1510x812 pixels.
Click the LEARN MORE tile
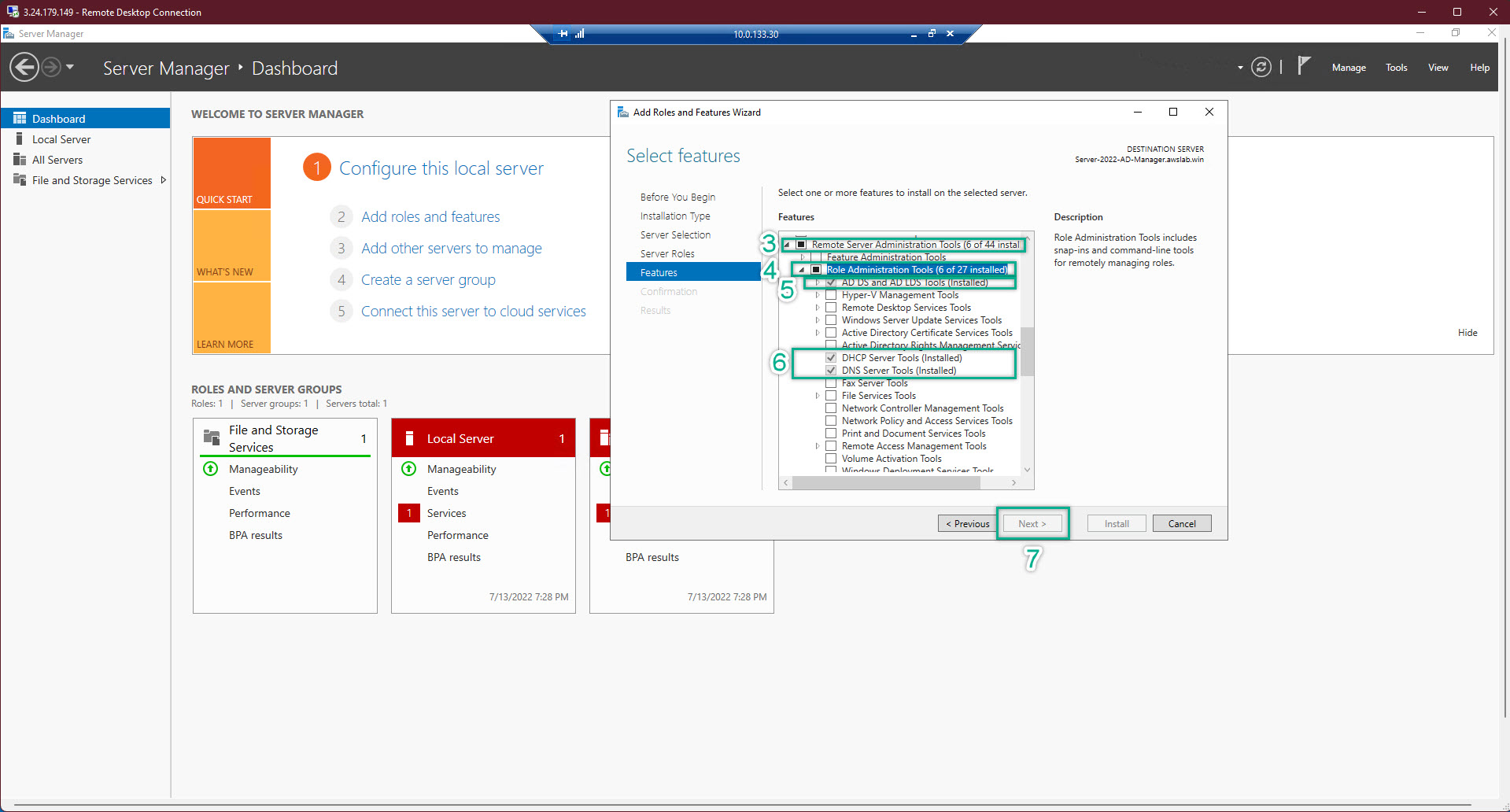232,318
